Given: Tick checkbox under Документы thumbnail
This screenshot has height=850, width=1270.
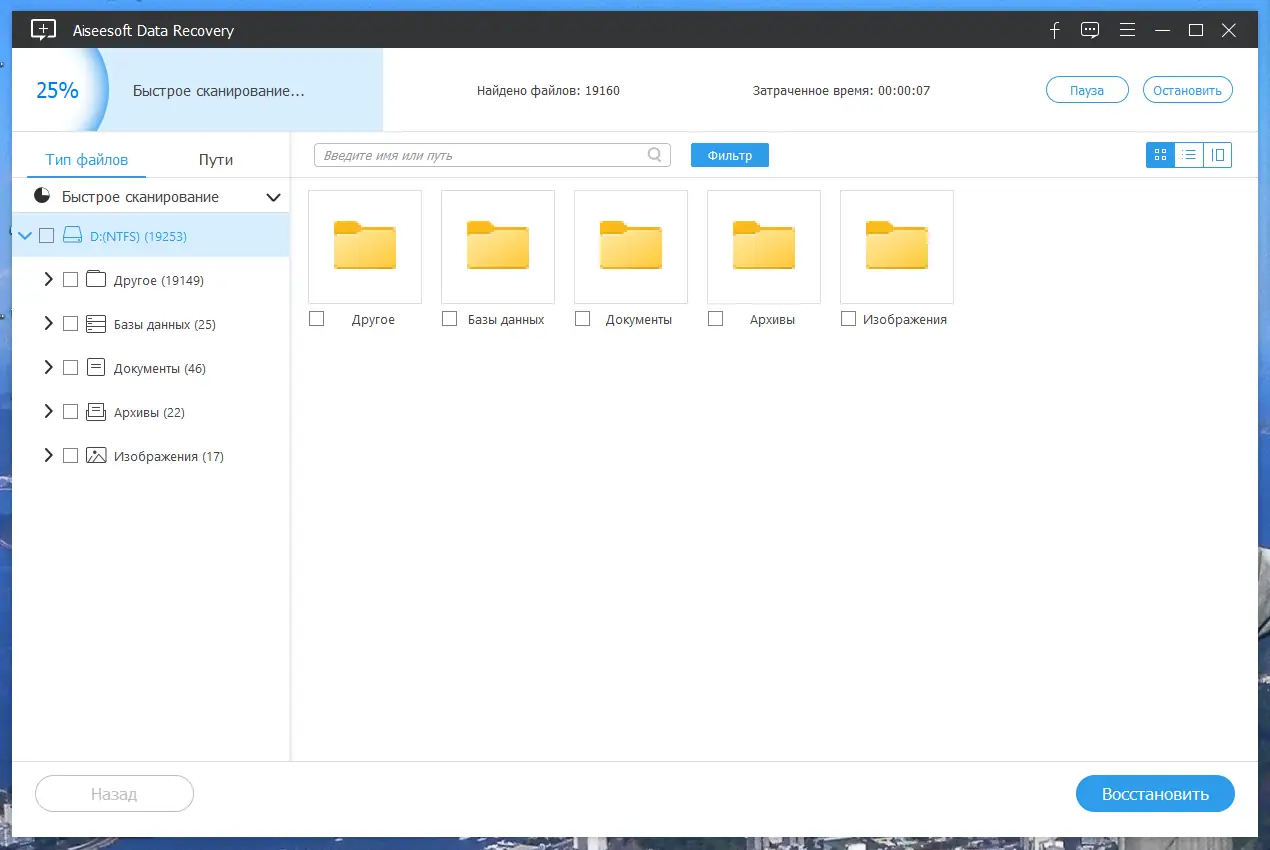Looking at the screenshot, I should 582,319.
